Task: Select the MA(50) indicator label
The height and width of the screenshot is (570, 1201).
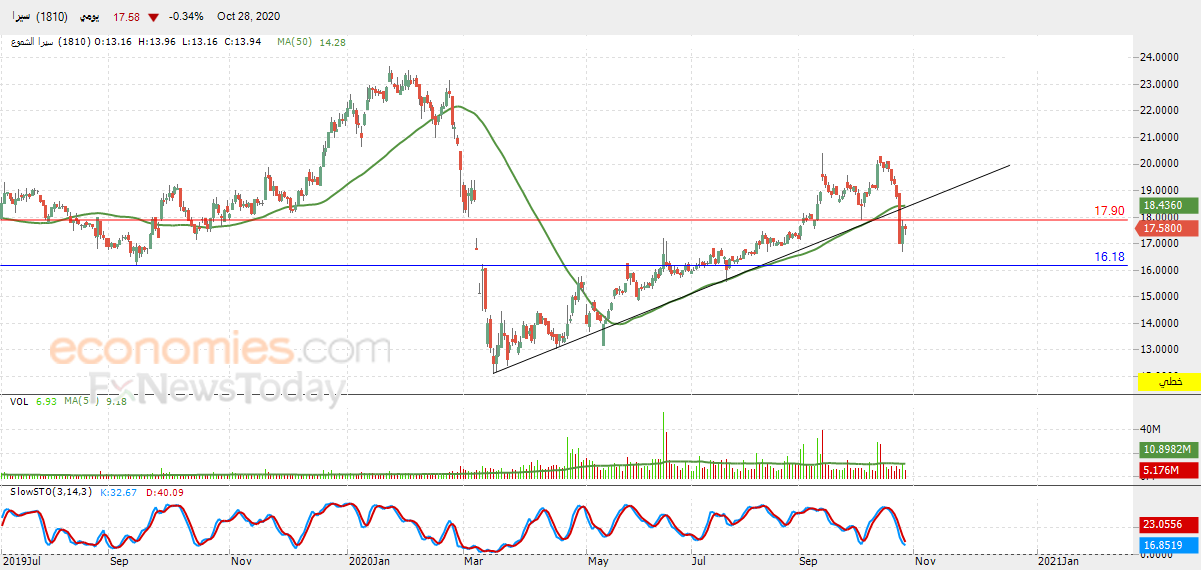Action: coord(295,42)
